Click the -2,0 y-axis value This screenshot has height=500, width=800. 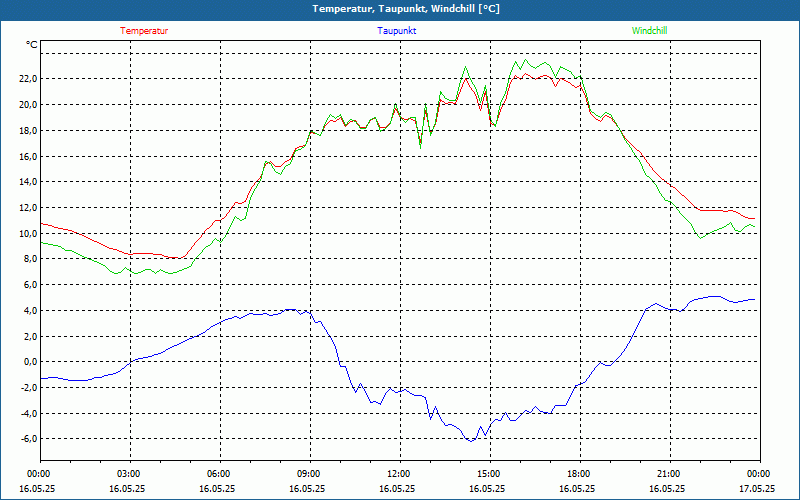tap(29, 388)
